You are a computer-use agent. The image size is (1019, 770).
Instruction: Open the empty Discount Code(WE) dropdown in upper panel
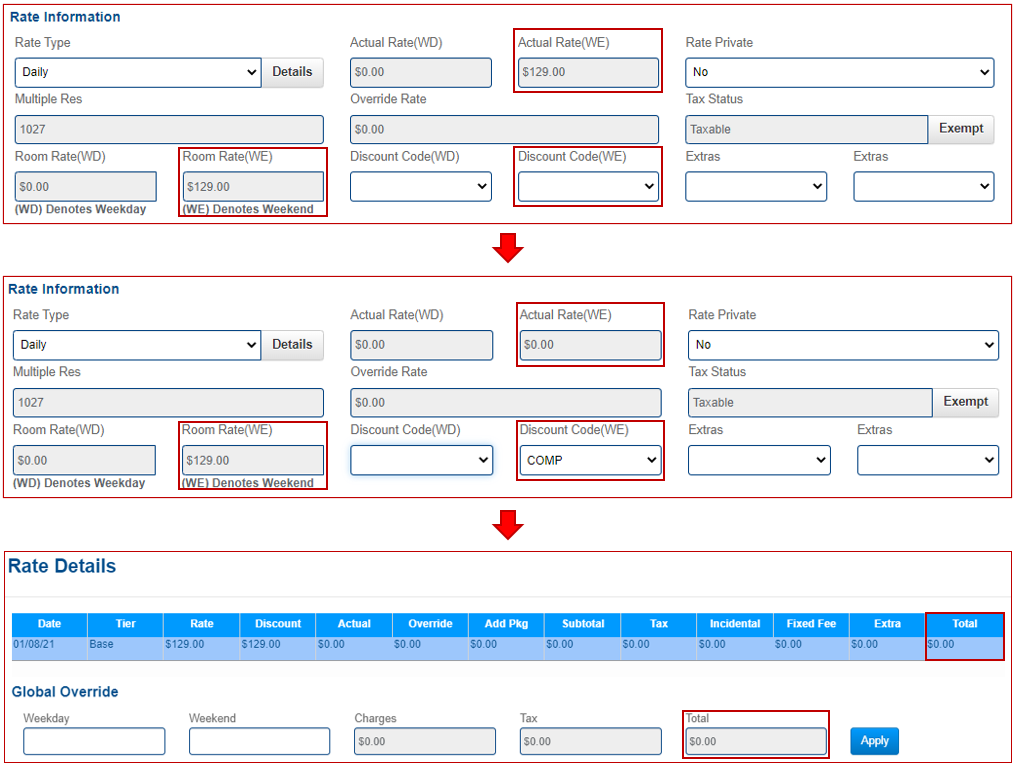pyautogui.click(x=589, y=186)
